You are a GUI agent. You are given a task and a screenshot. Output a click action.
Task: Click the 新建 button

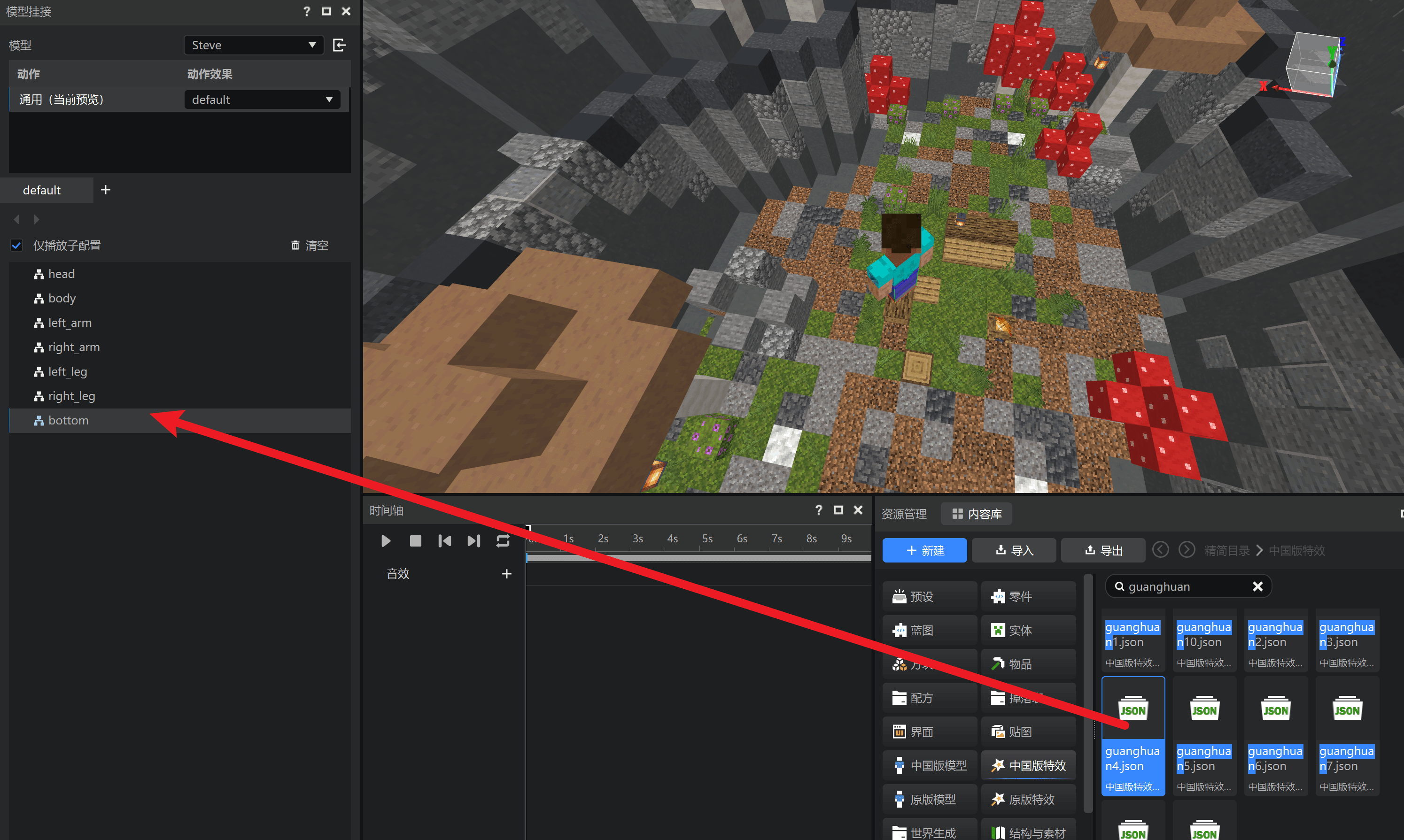(x=924, y=551)
